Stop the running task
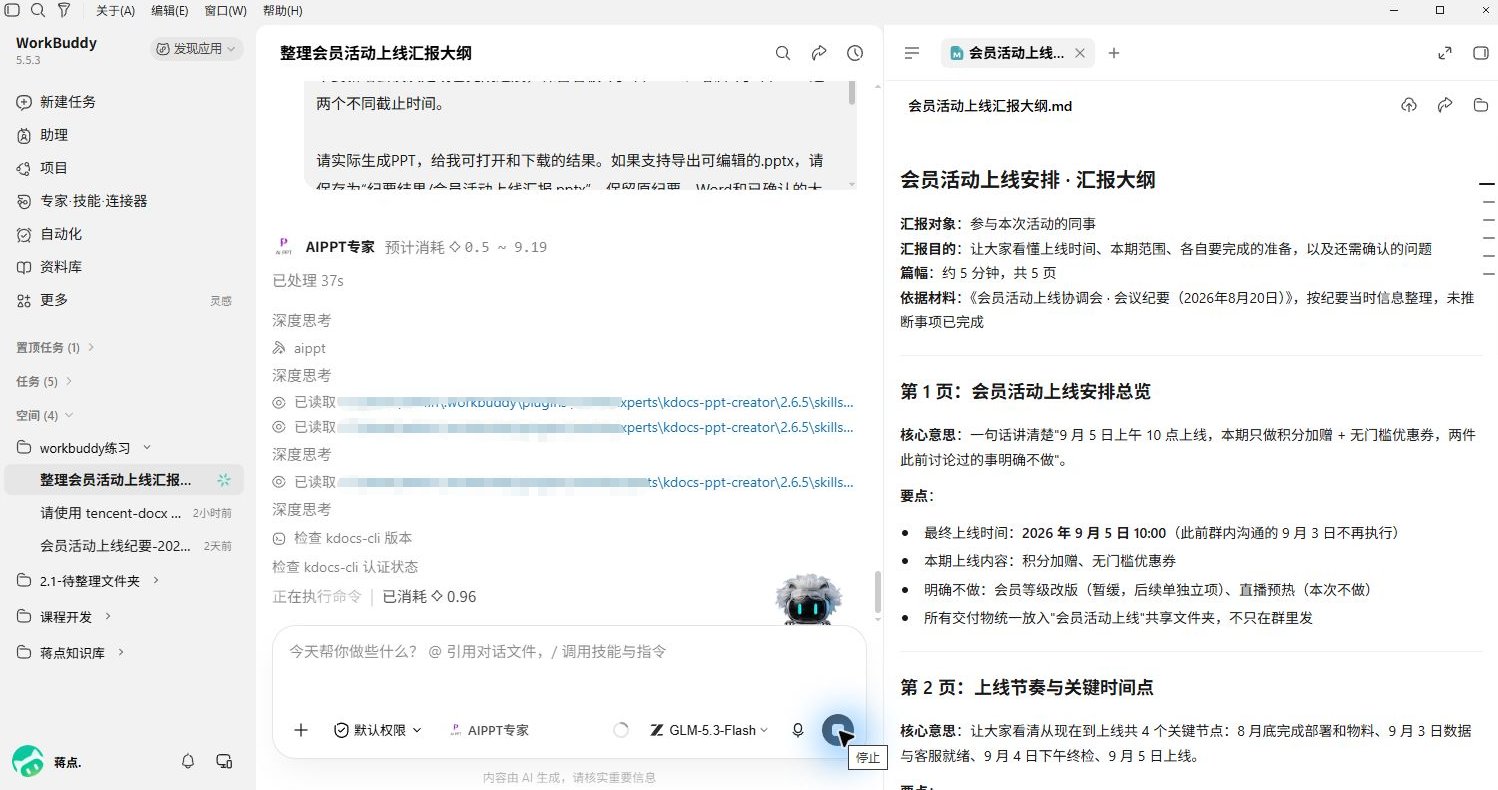 tap(837, 730)
